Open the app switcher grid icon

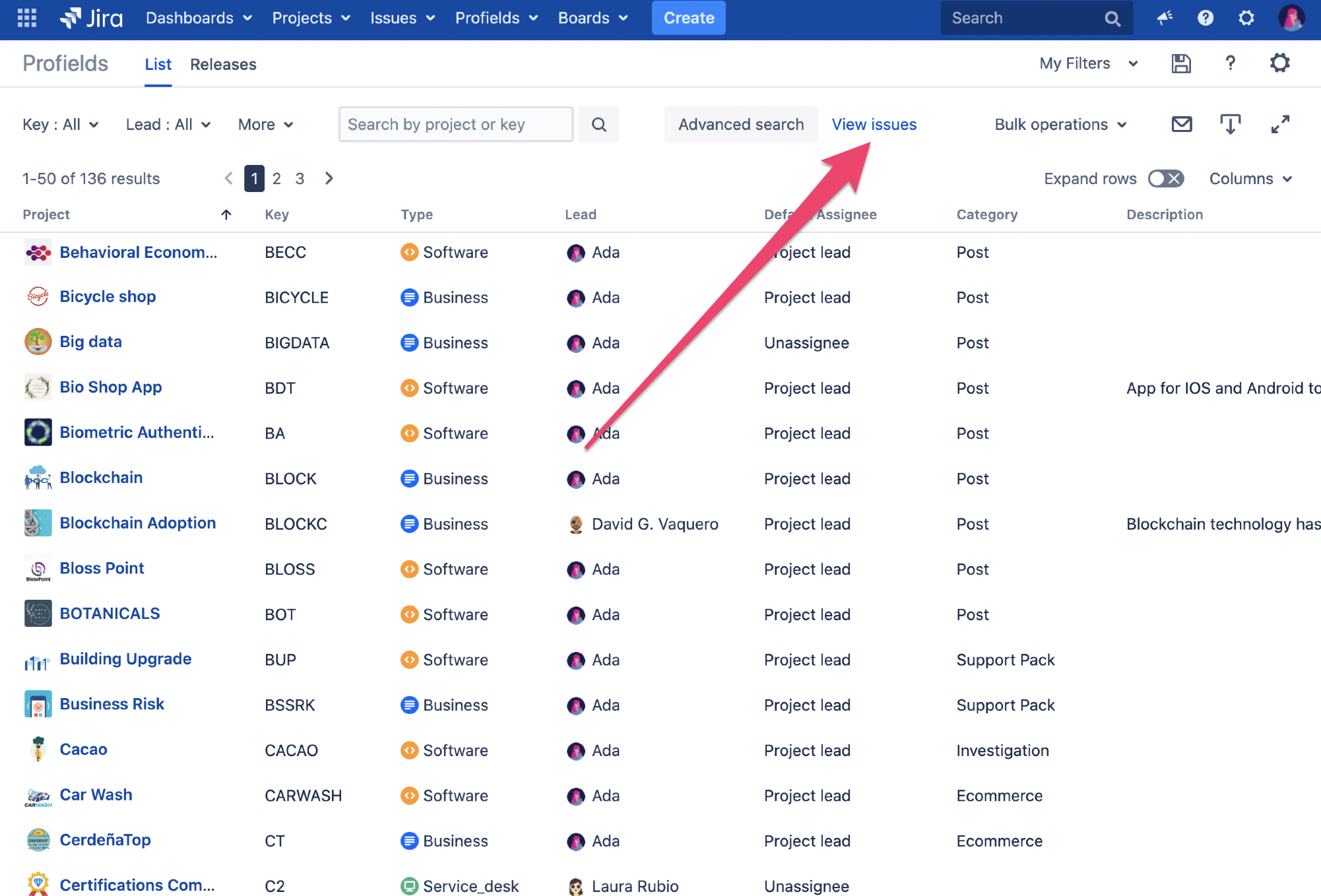(x=27, y=18)
